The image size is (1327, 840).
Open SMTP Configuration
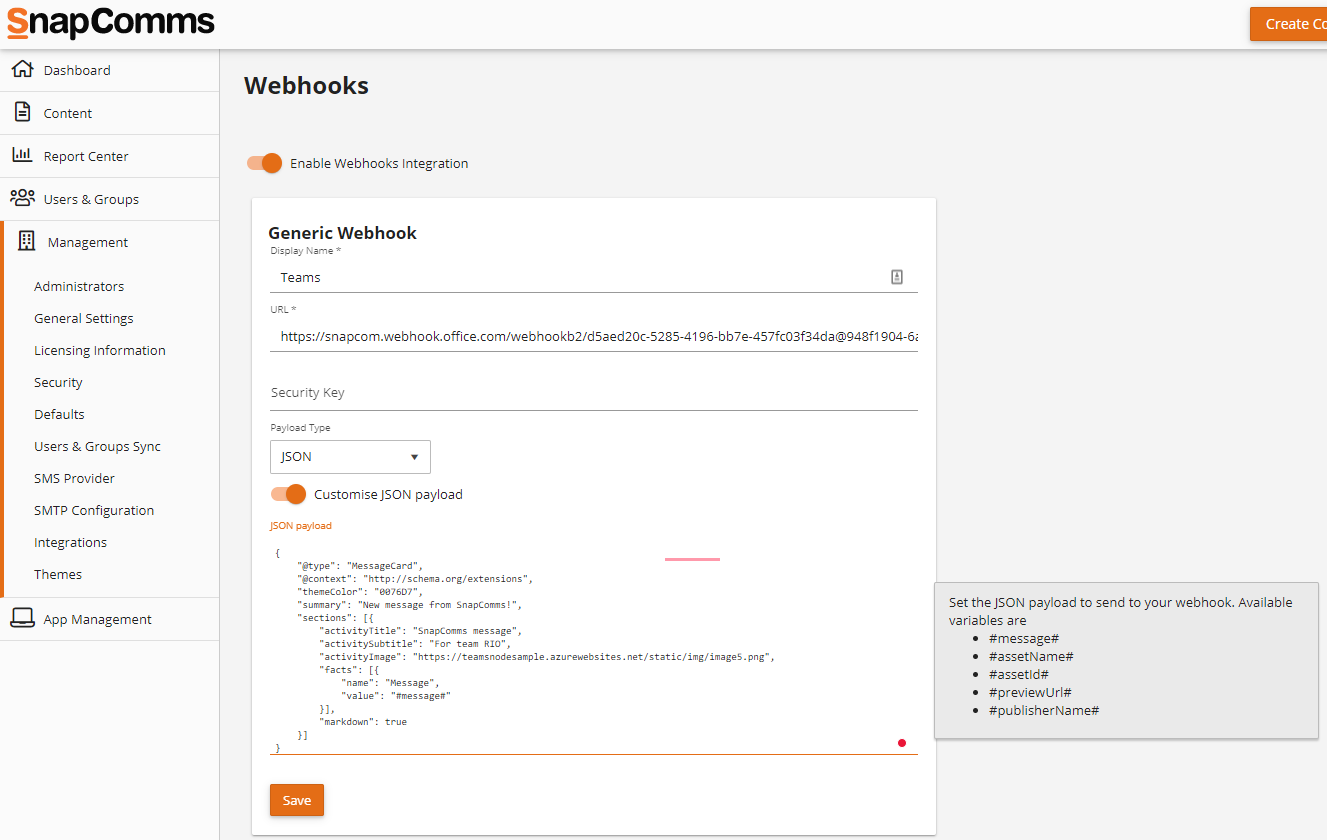94,510
